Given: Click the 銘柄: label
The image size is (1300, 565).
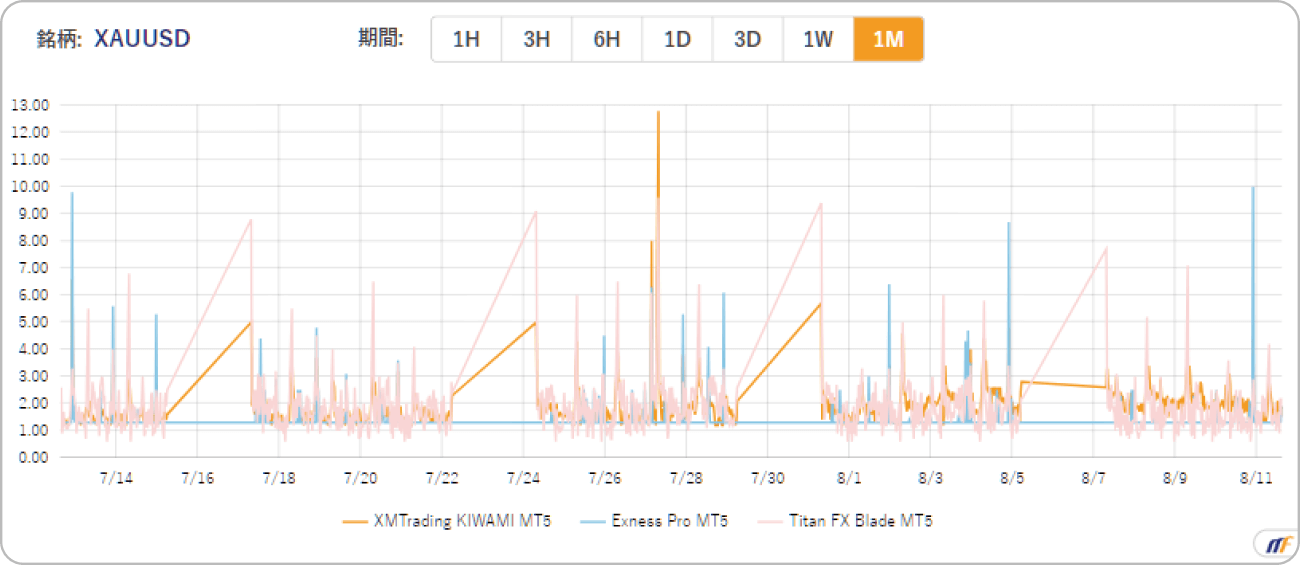Looking at the screenshot, I should (x=59, y=39).
